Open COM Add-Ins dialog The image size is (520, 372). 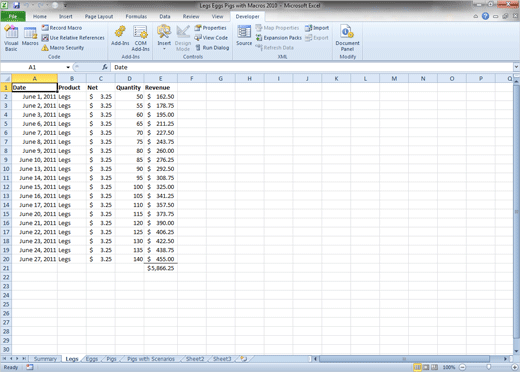click(140, 38)
